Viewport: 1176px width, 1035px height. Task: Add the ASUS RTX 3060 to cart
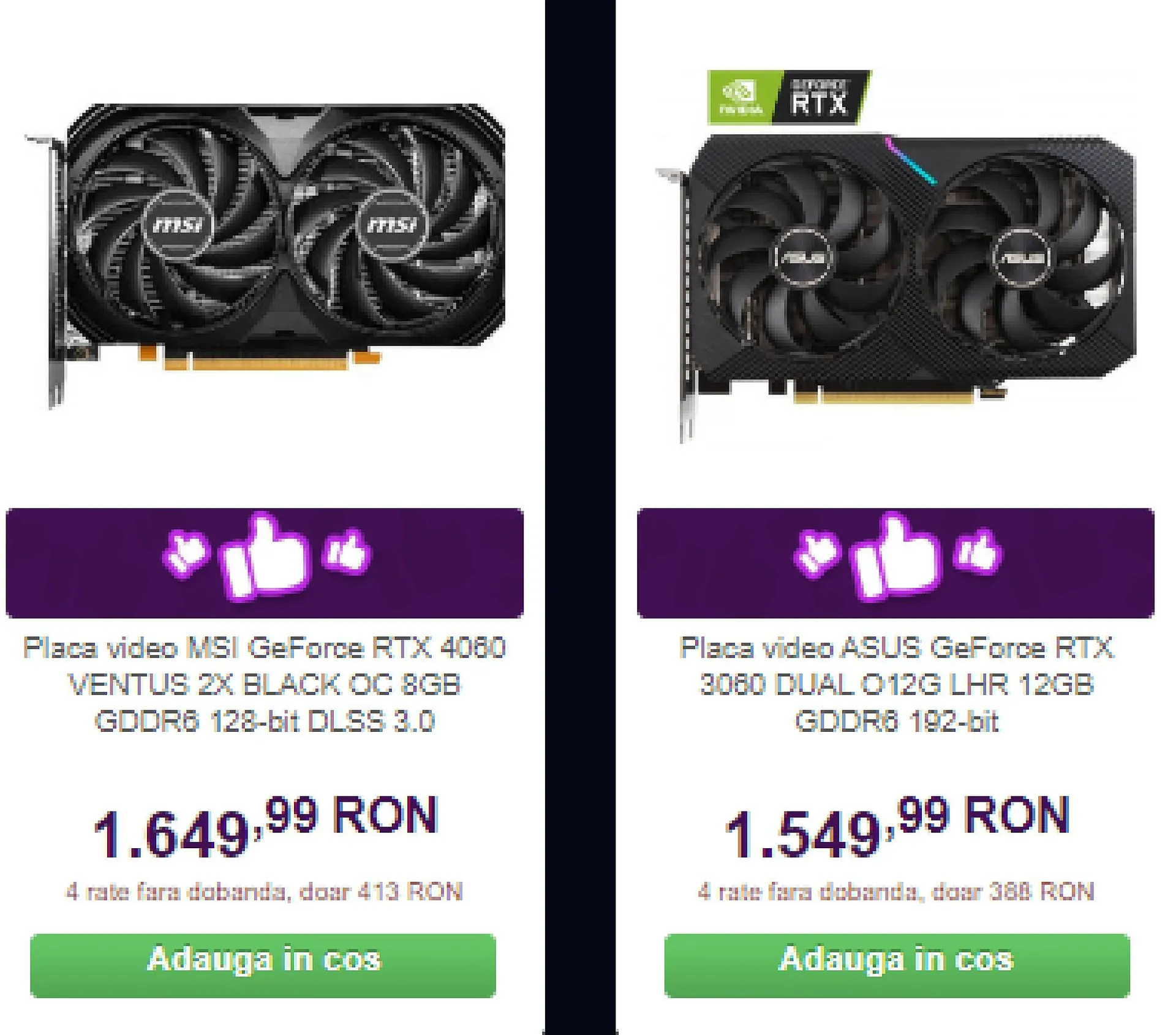click(897, 966)
